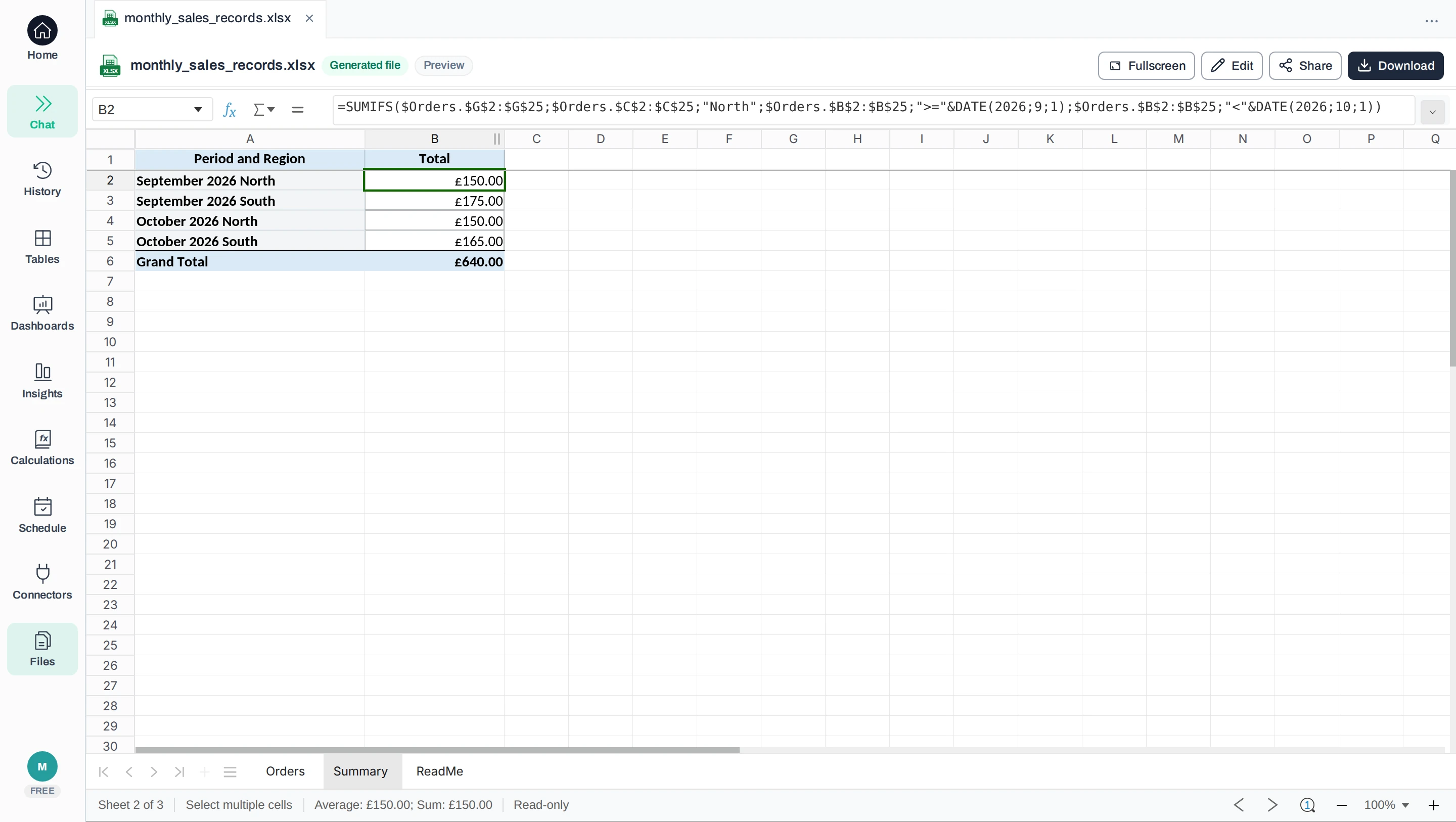Zoom out with the minus button
The width and height of the screenshot is (1456, 822).
[1341, 805]
